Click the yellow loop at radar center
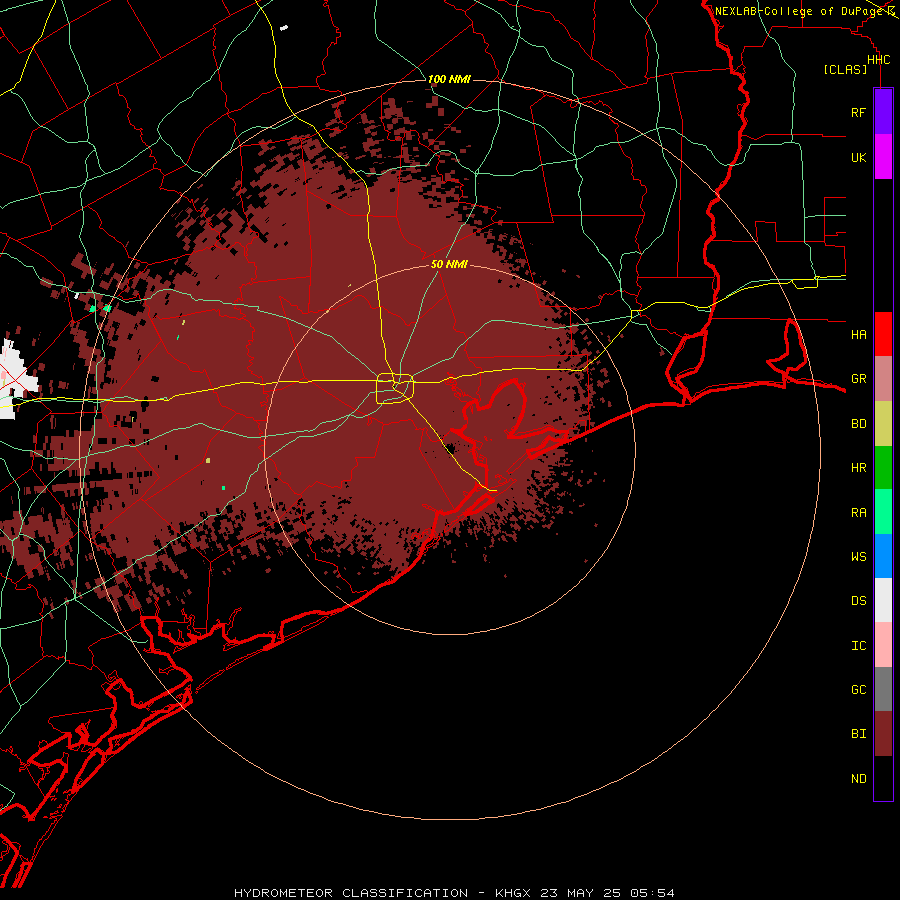The height and width of the screenshot is (900, 900). [395, 388]
